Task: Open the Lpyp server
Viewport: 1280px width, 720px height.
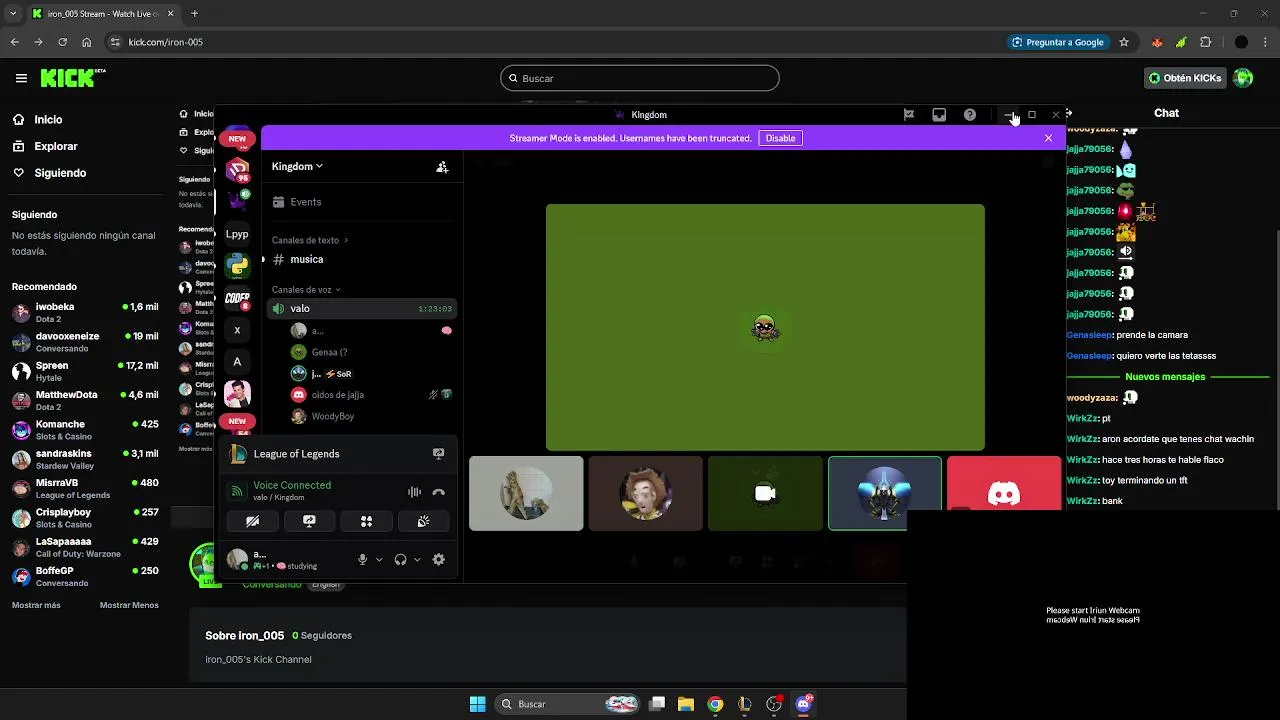Action: (237, 234)
